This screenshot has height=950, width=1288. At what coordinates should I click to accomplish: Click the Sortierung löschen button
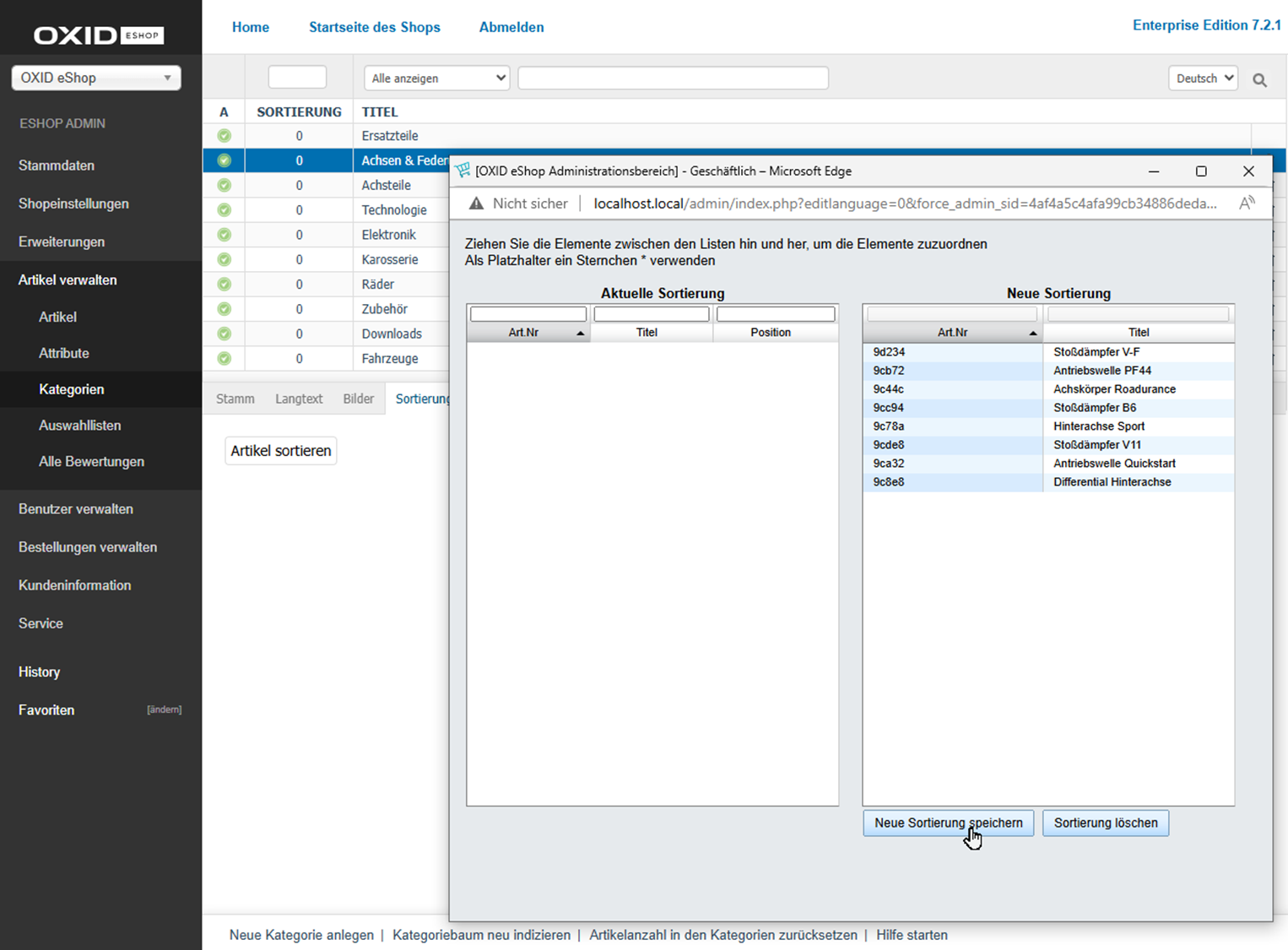point(1105,822)
